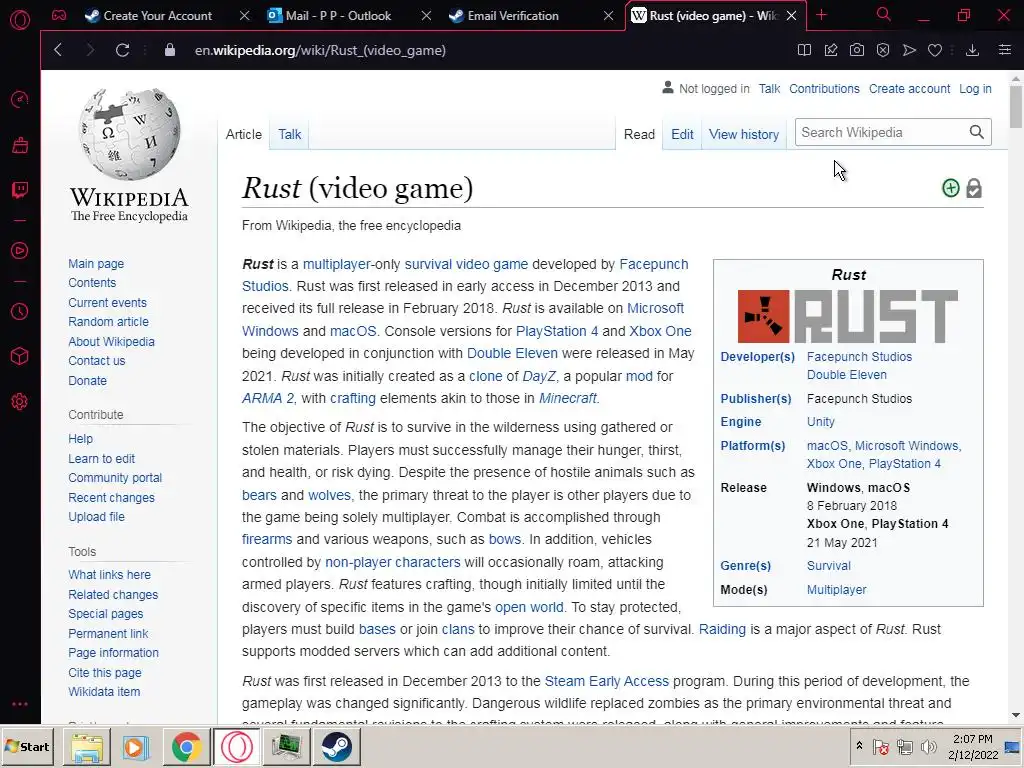This screenshot has height=768, width=1024.
Task: Select the Wikipedia Talk tab
Action: point(289,134)
